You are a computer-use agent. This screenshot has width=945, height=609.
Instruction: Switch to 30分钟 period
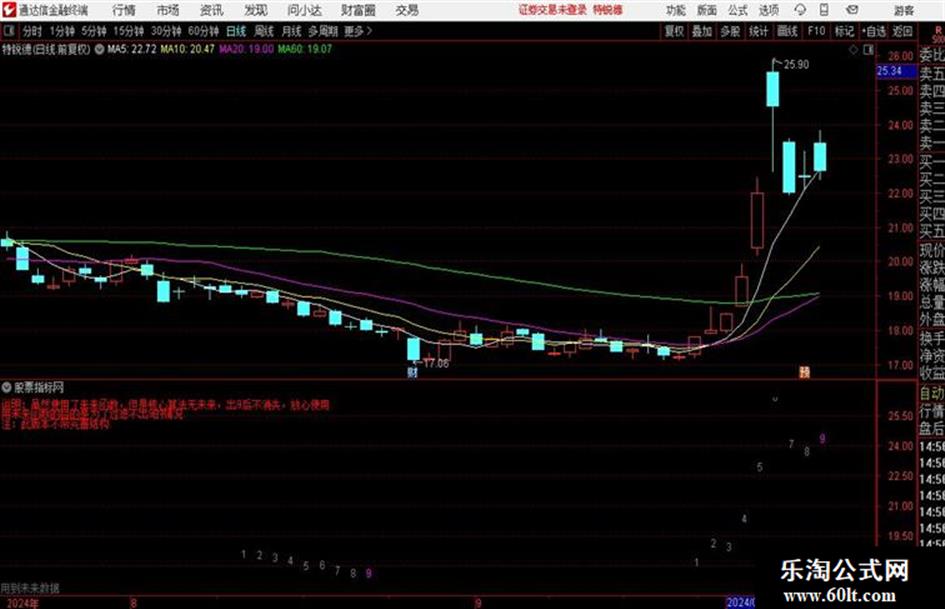[x=166, y=31]
